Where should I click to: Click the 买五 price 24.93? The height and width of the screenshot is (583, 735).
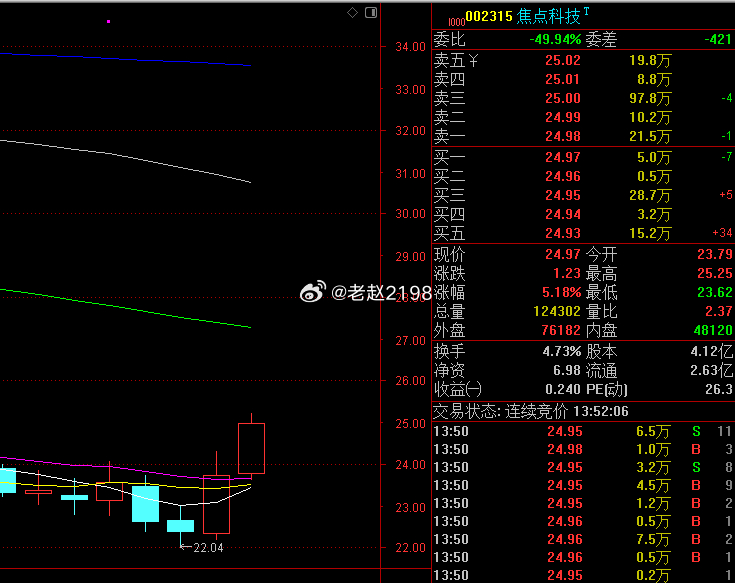[562, 233]
